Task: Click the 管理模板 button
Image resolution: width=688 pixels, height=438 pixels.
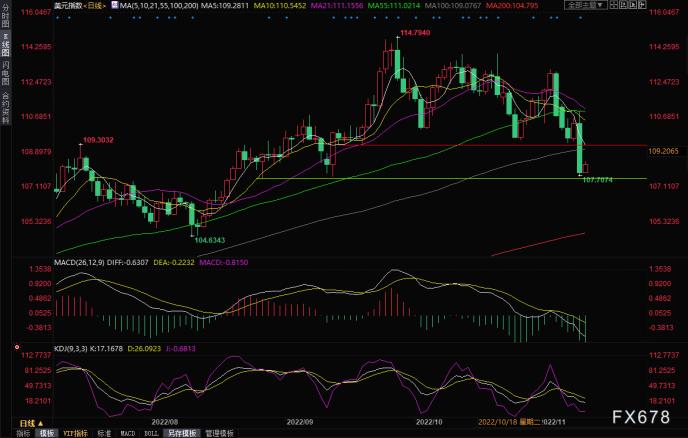Action: pyautogui.click(x=219, y=433)
